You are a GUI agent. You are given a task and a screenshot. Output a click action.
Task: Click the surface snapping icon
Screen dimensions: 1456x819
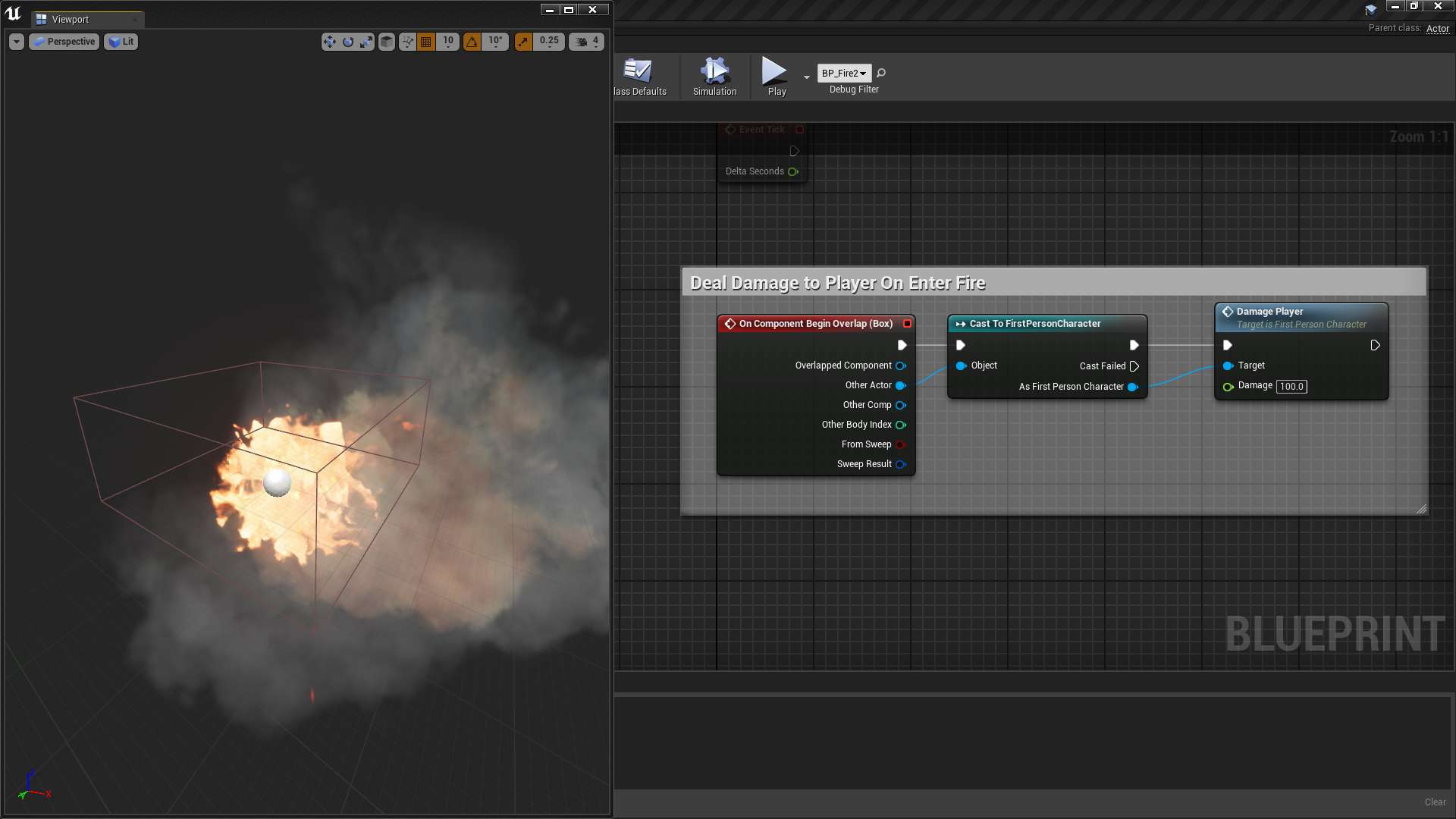pyautogui.click(x=408, y=42)
